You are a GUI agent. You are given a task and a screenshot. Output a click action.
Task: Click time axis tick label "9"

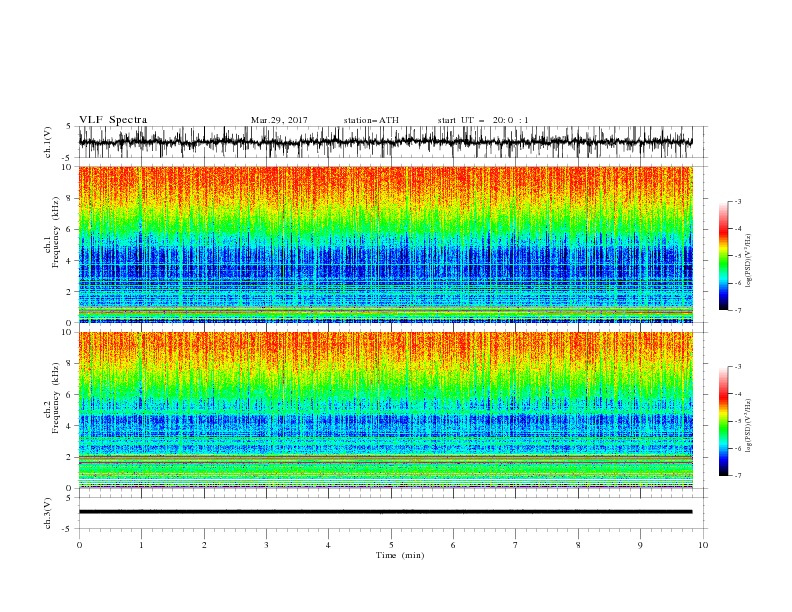click(640, 545)
